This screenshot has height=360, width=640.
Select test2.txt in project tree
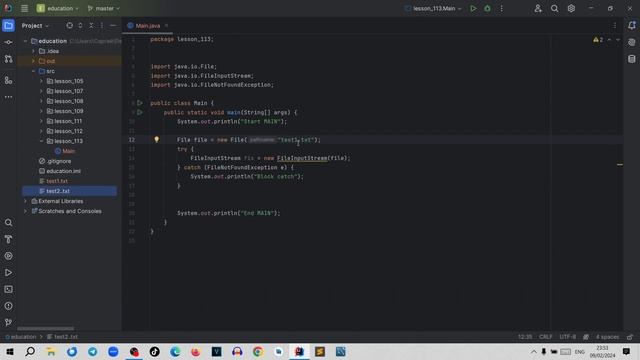click(x=69, y=191)
